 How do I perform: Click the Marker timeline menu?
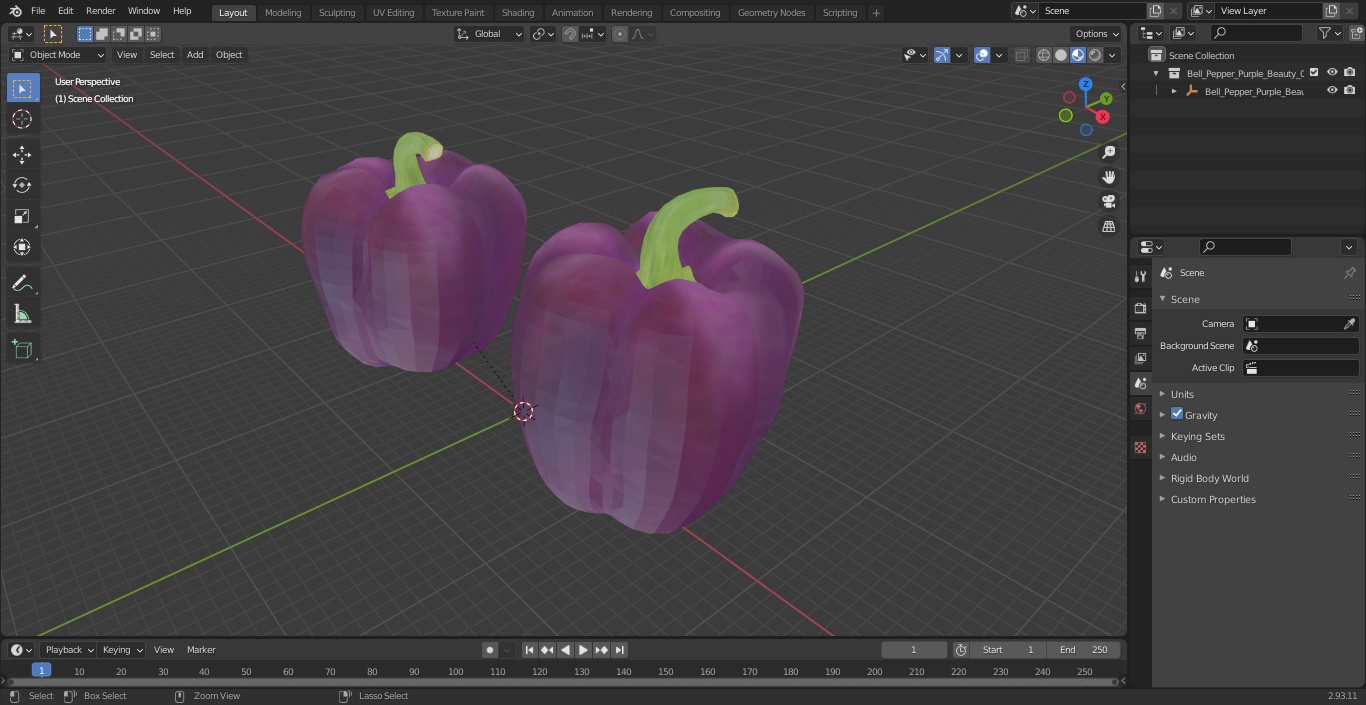[201, 650]
